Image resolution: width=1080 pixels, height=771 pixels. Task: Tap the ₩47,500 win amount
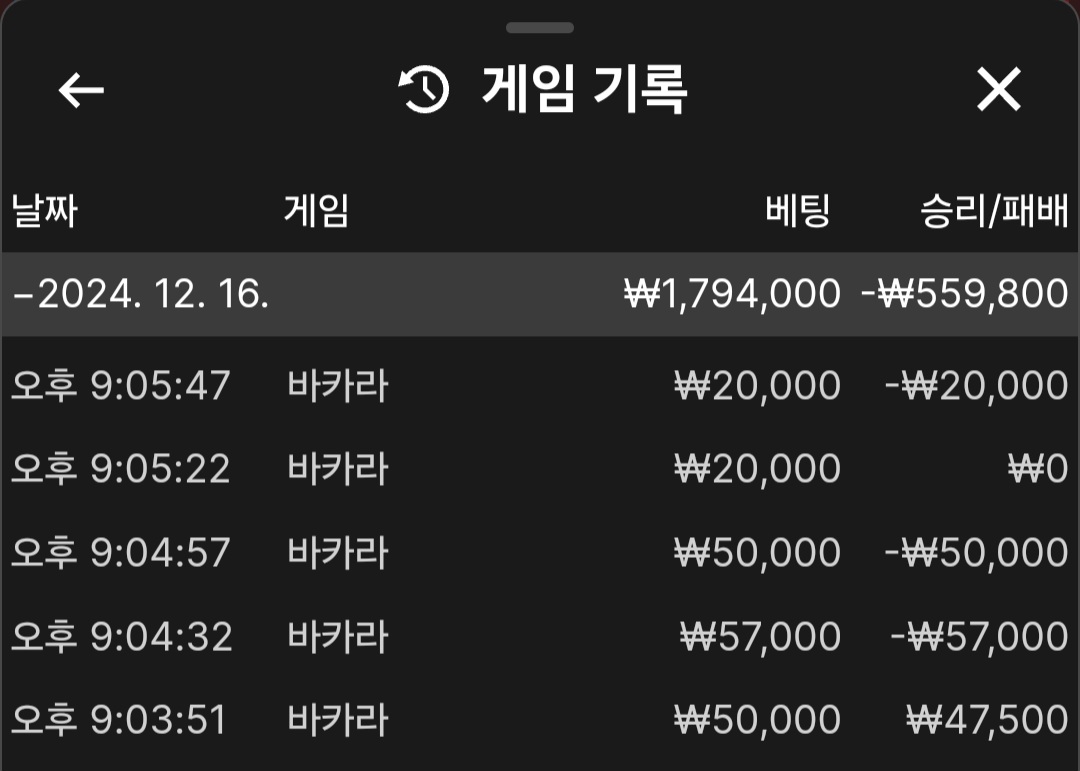[x=987, y=720]
